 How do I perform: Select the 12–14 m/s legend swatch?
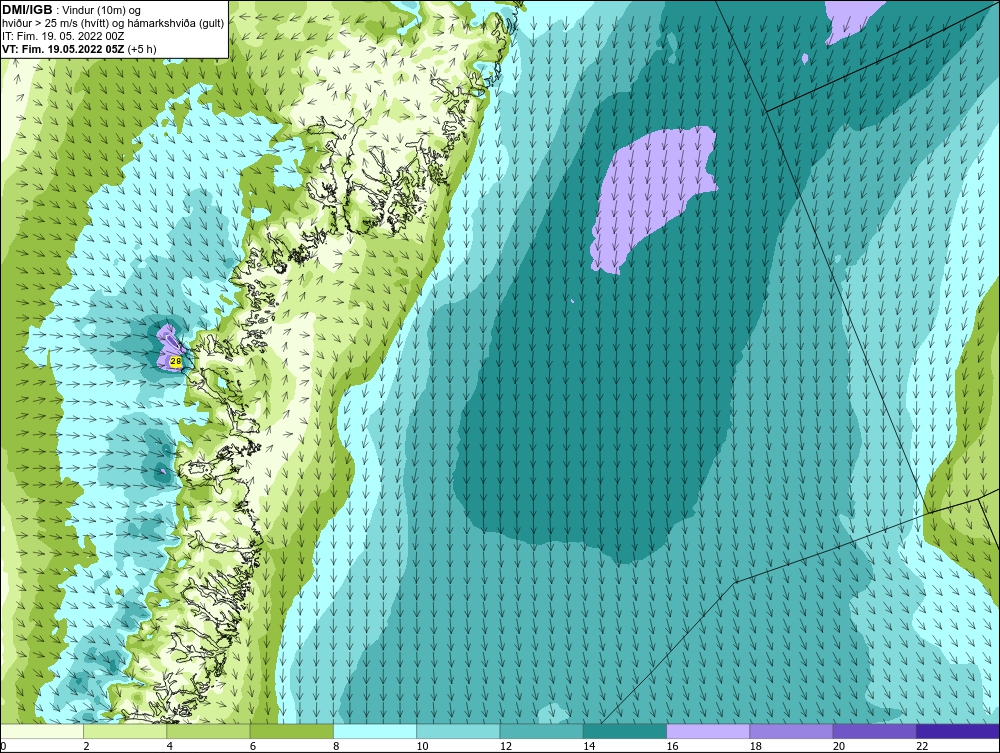point(541,731)
